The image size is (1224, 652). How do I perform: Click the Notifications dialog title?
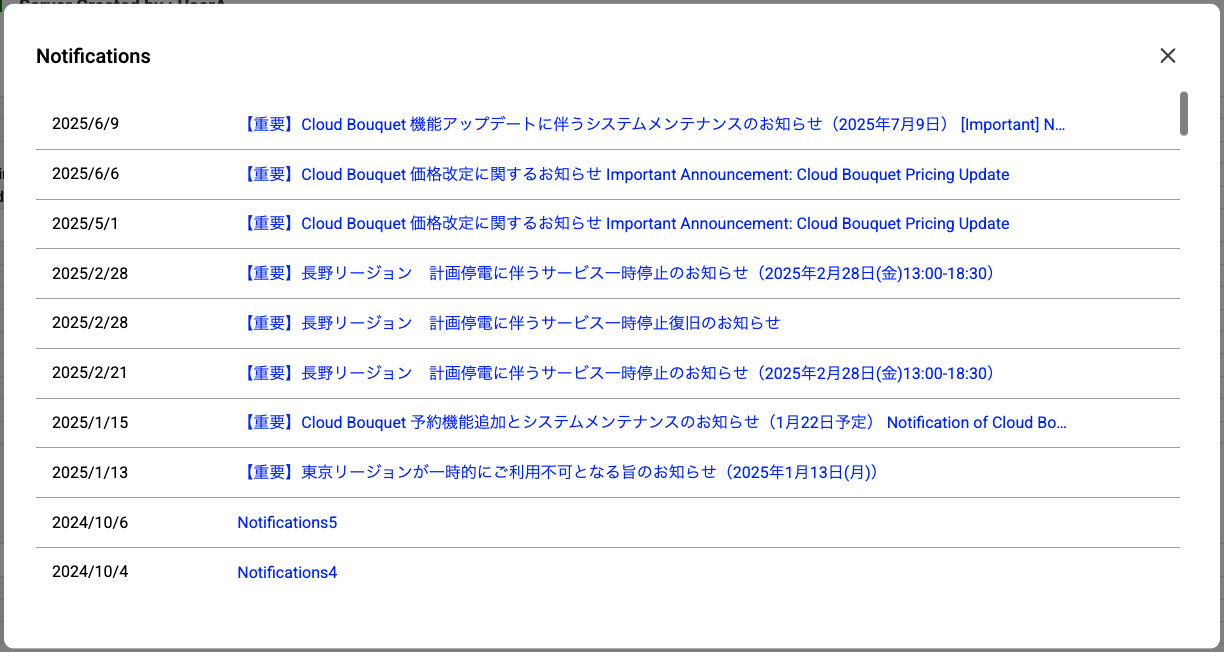pyautogui.click(x=93, y=56)
